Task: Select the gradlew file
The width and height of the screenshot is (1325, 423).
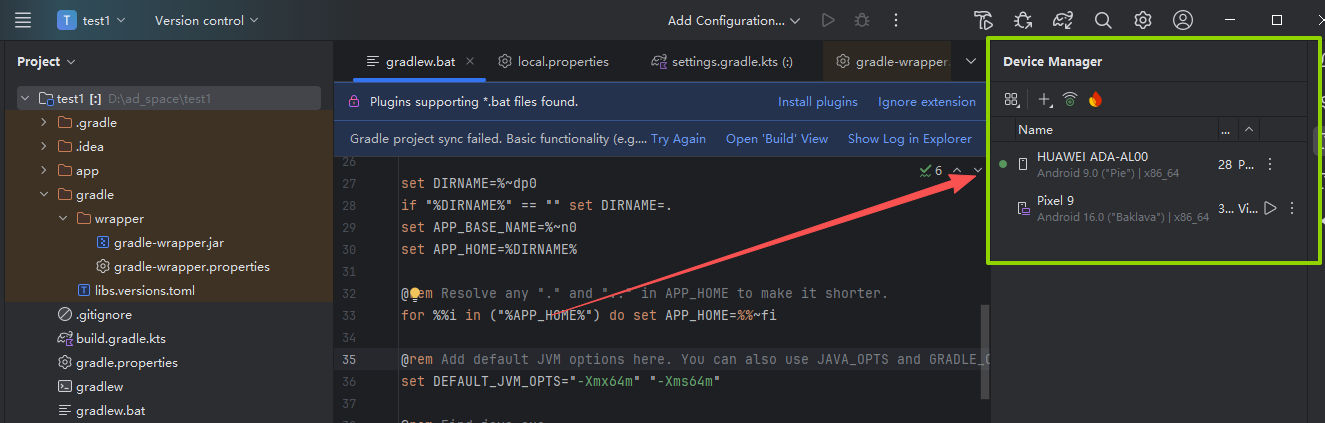Action: point(89,387)
